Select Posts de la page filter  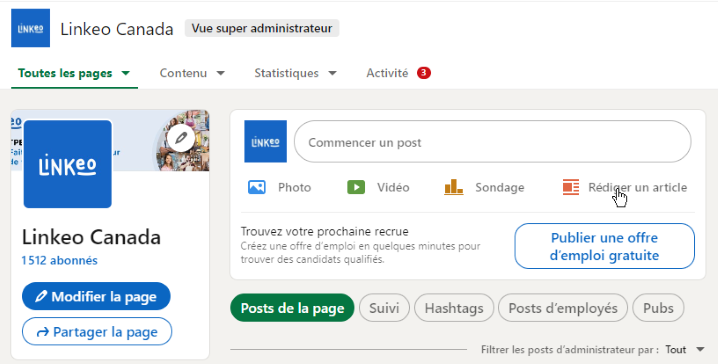[x=292, y=308]
